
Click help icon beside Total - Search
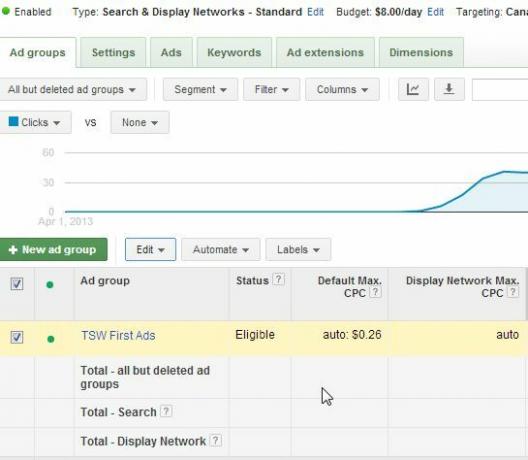pyautogui.click(x=166, y=411)
